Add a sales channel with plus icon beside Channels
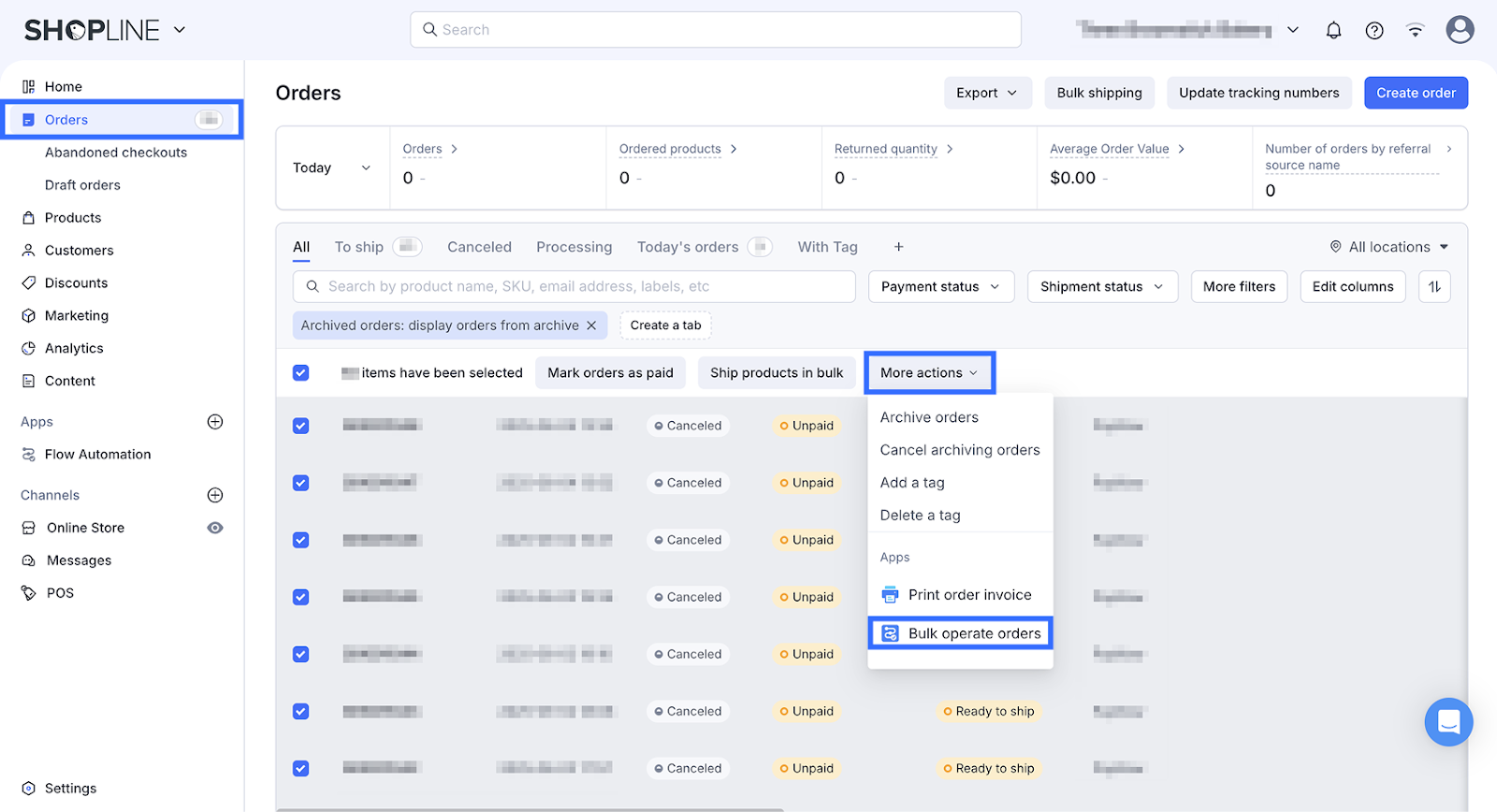 coord(215,495)
